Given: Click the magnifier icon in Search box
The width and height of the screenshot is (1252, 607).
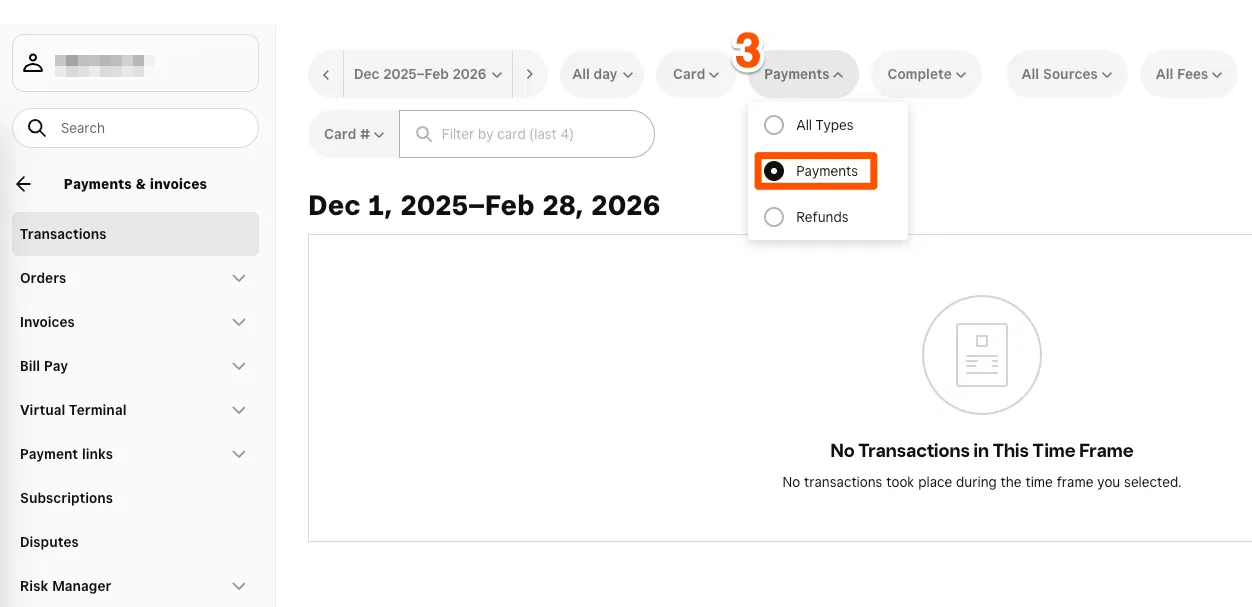Looking at the screenshot, I should pyautogui.click(x=37, y=128).
